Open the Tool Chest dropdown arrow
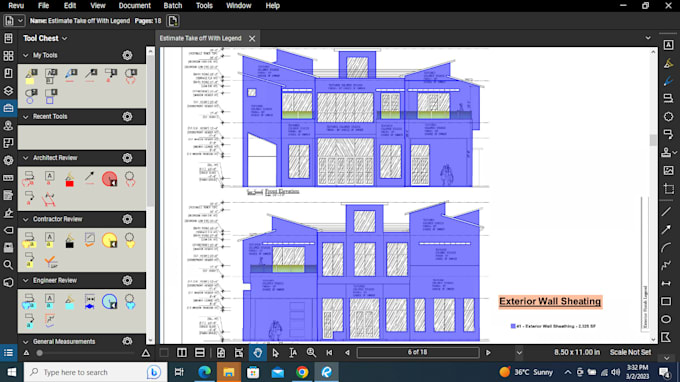Screen dimensions: 680x382 pyautogui.click(x=65, y=39)
